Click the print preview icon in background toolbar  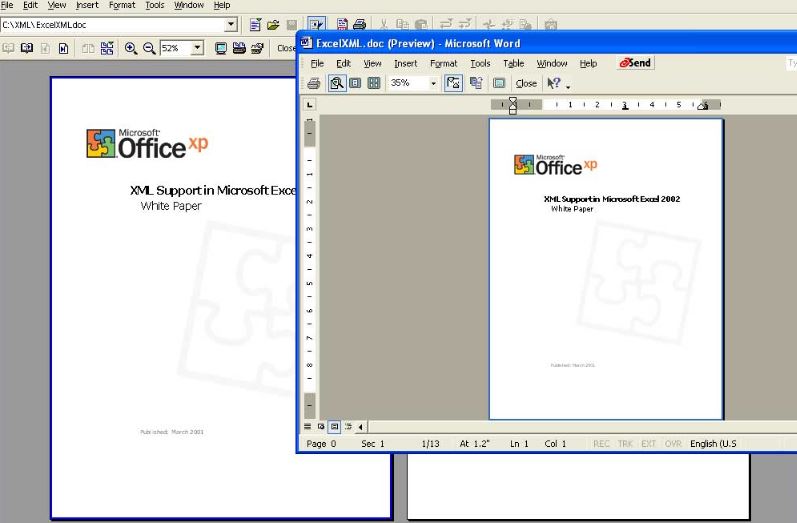click(342, 24)
